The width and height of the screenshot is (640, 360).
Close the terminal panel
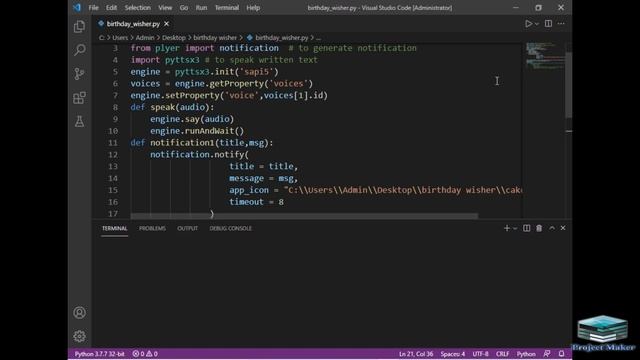pos(563,228)
